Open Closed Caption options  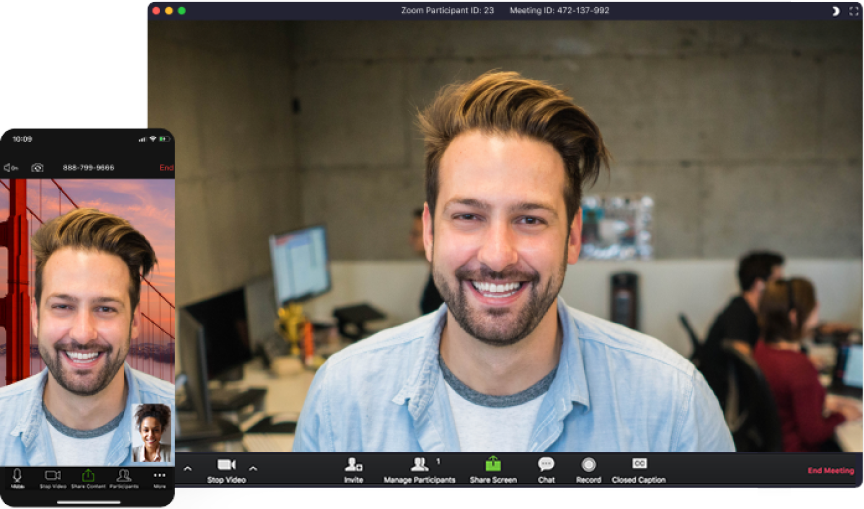[x=639, y=471]
